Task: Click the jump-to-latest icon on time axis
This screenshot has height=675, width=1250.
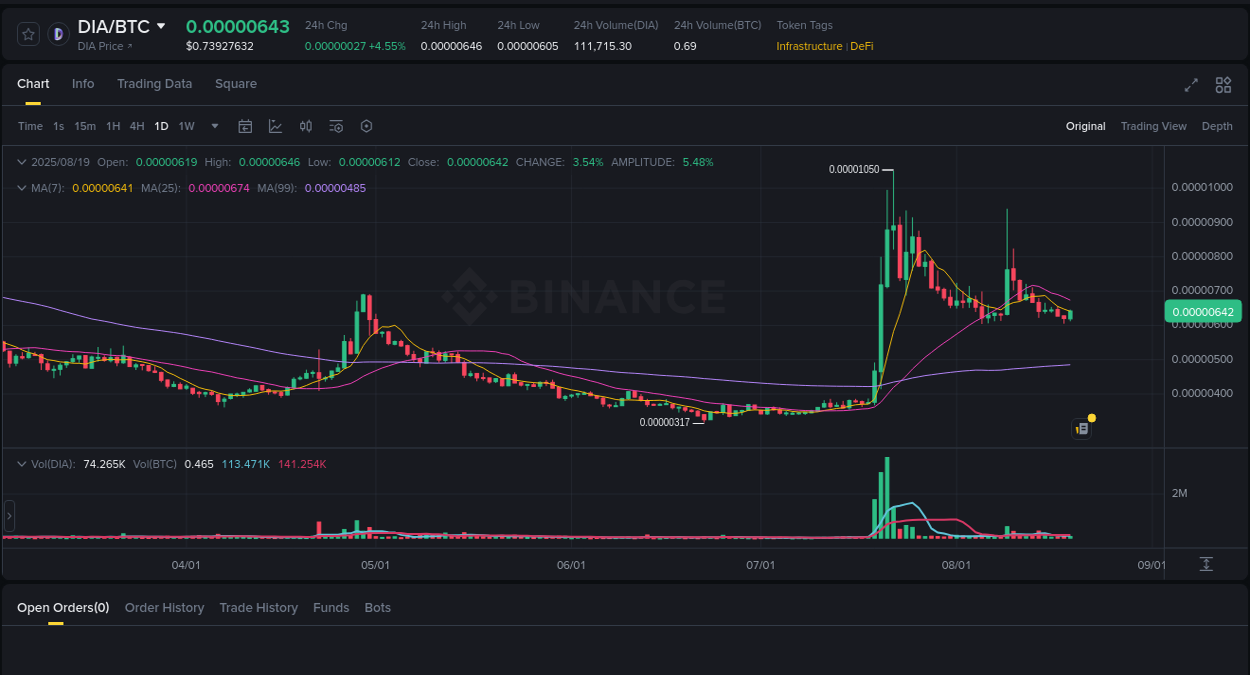Action: tap(1206, 564)
